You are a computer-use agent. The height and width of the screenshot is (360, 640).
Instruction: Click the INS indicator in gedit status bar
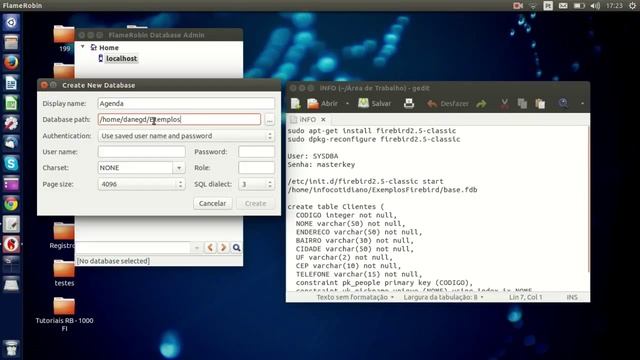pyautogui.click(x=572, y=297)
